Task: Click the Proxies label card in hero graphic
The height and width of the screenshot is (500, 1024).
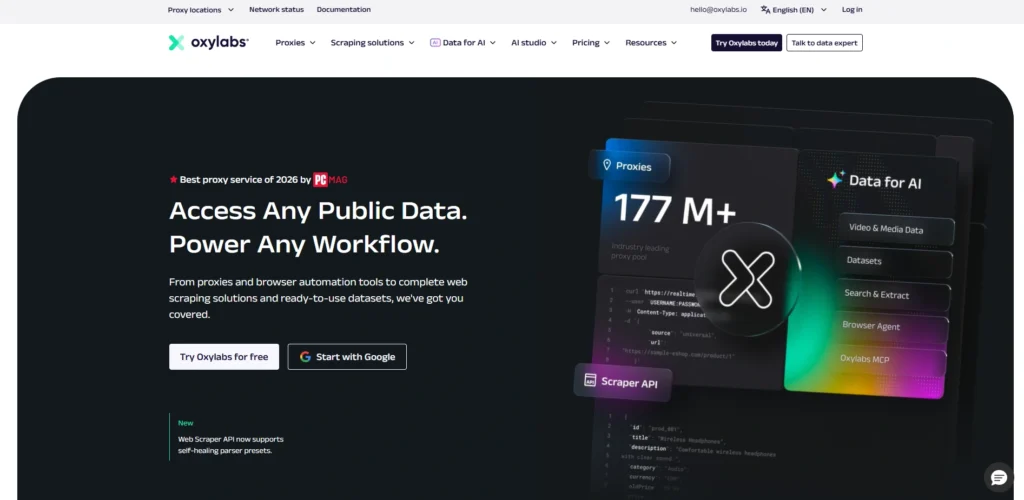Action: (x=629, y=166)
